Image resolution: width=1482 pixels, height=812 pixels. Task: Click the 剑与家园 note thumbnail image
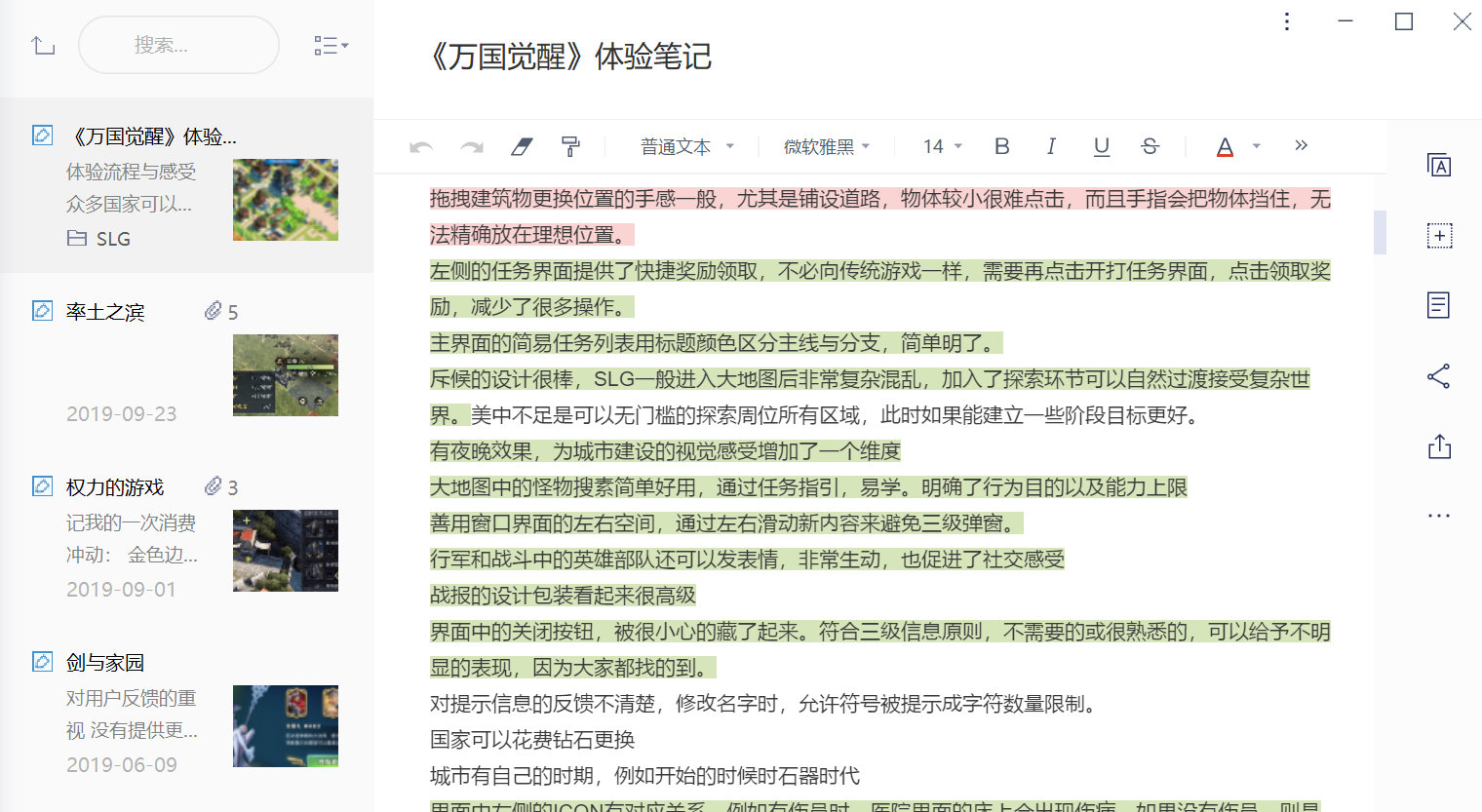click(x=286, y=726)
